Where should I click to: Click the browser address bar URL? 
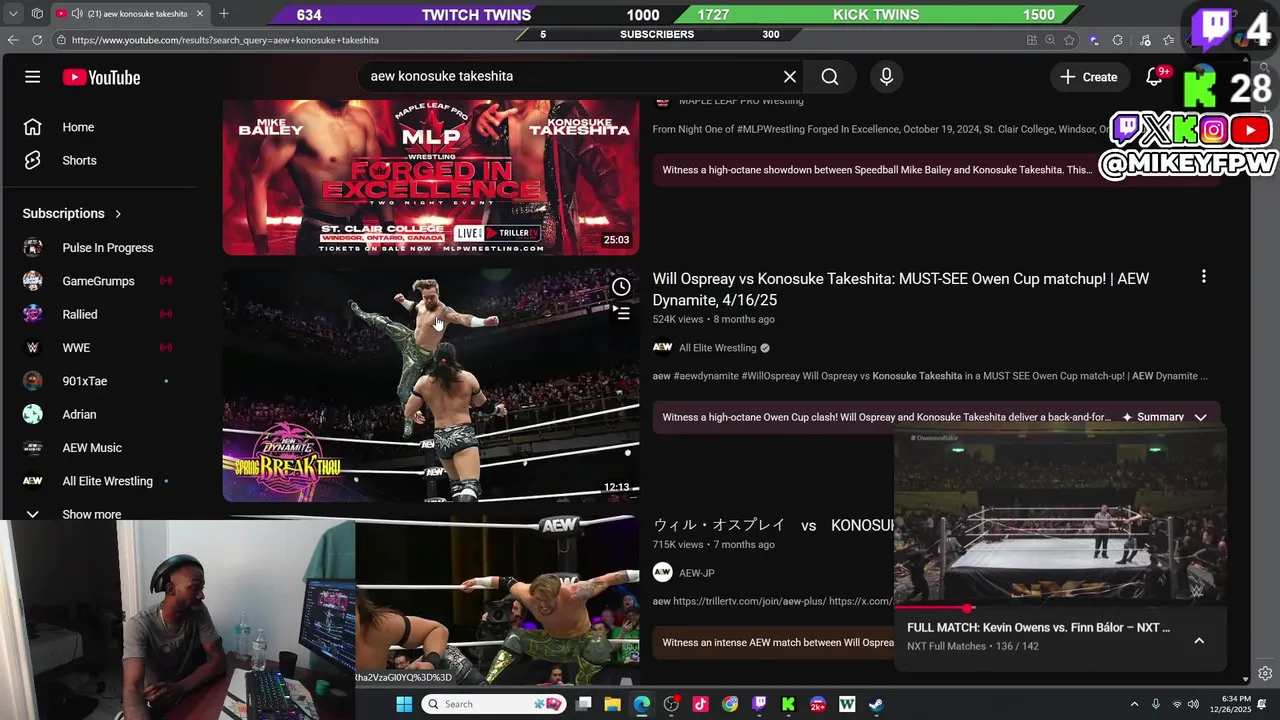tap(225, 40)
